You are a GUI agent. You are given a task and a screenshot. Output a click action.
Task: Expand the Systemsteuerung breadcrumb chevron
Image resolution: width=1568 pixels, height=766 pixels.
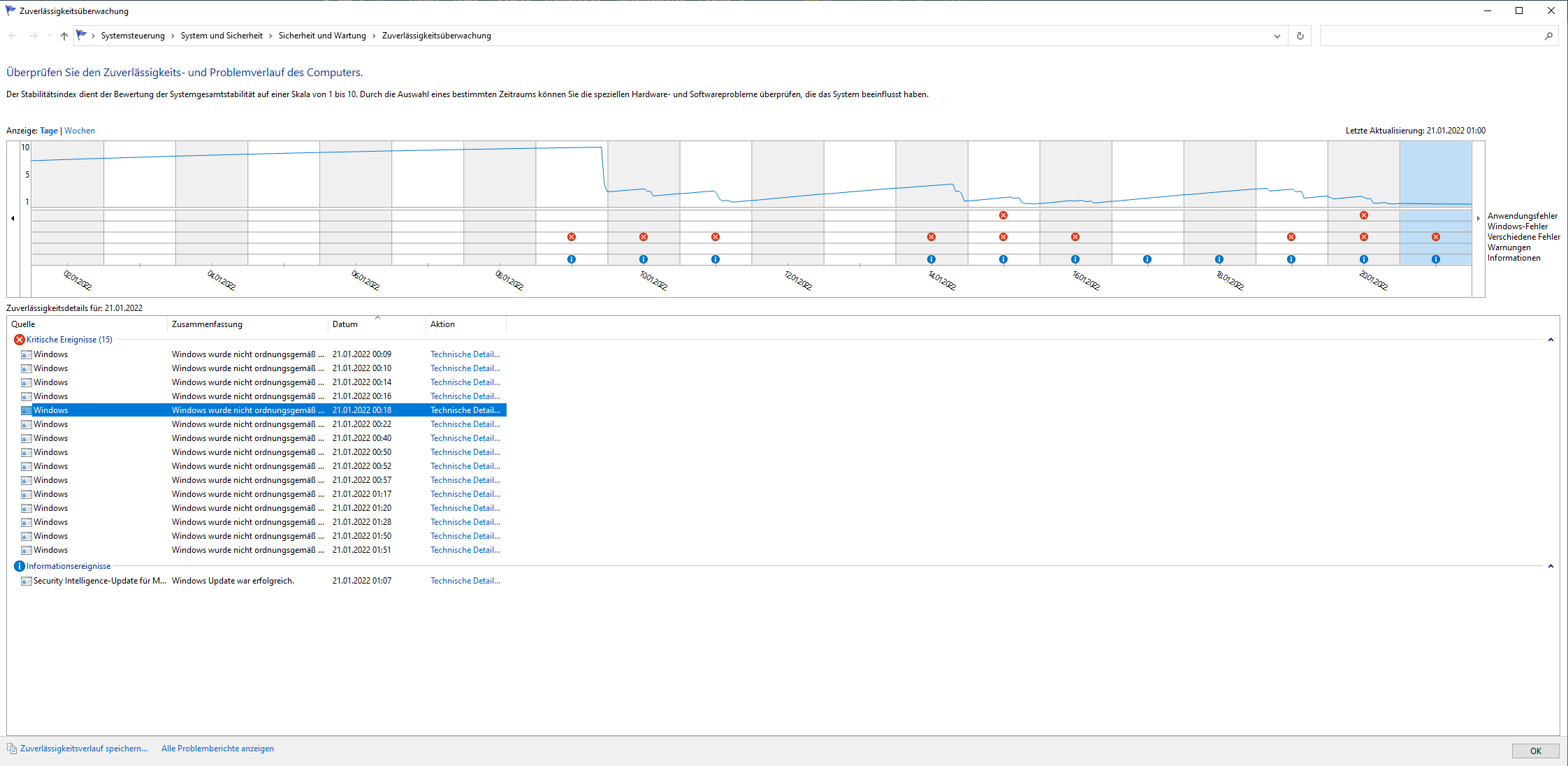172,36
